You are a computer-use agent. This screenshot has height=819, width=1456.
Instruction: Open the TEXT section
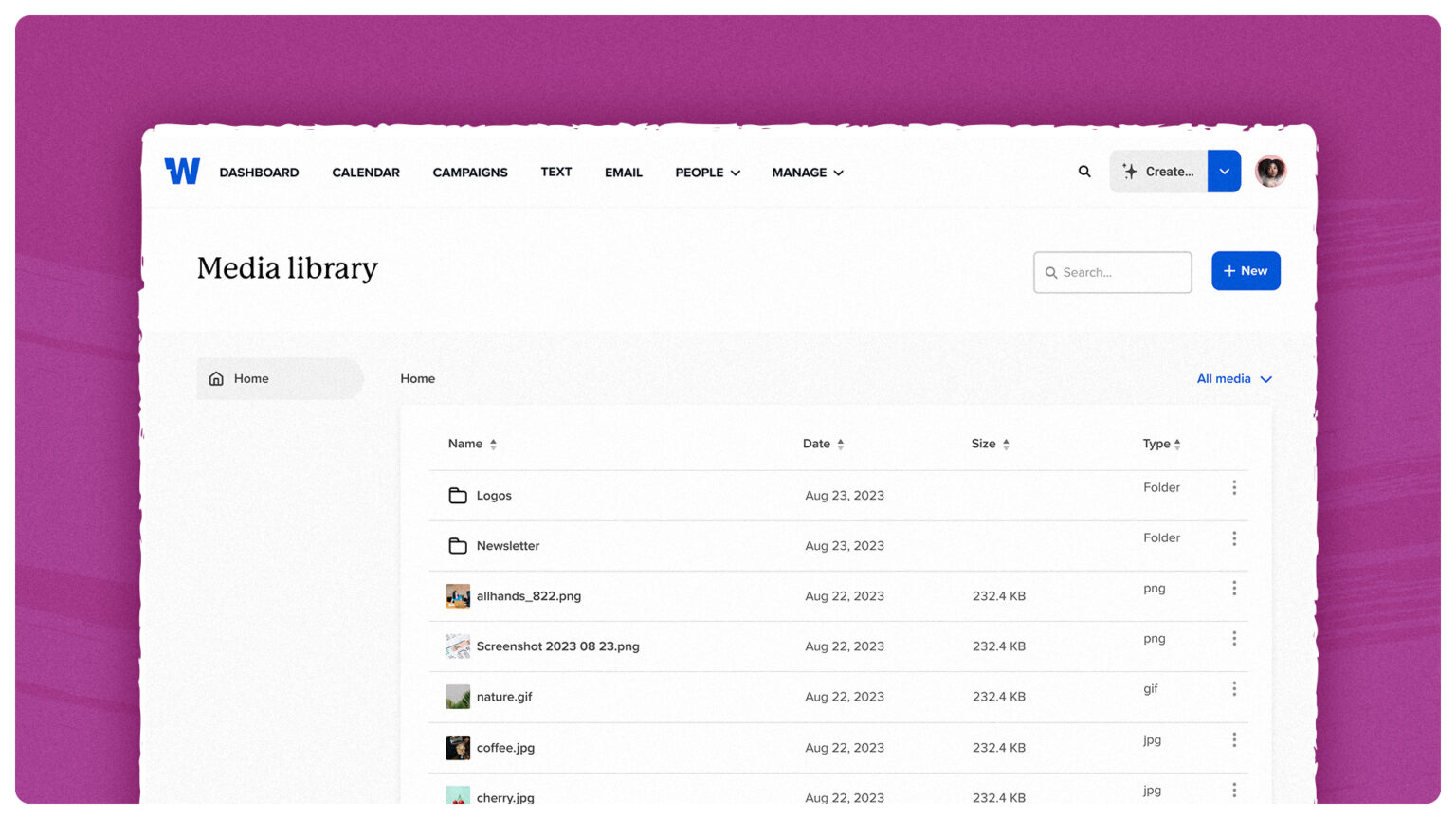coord(556,172)
